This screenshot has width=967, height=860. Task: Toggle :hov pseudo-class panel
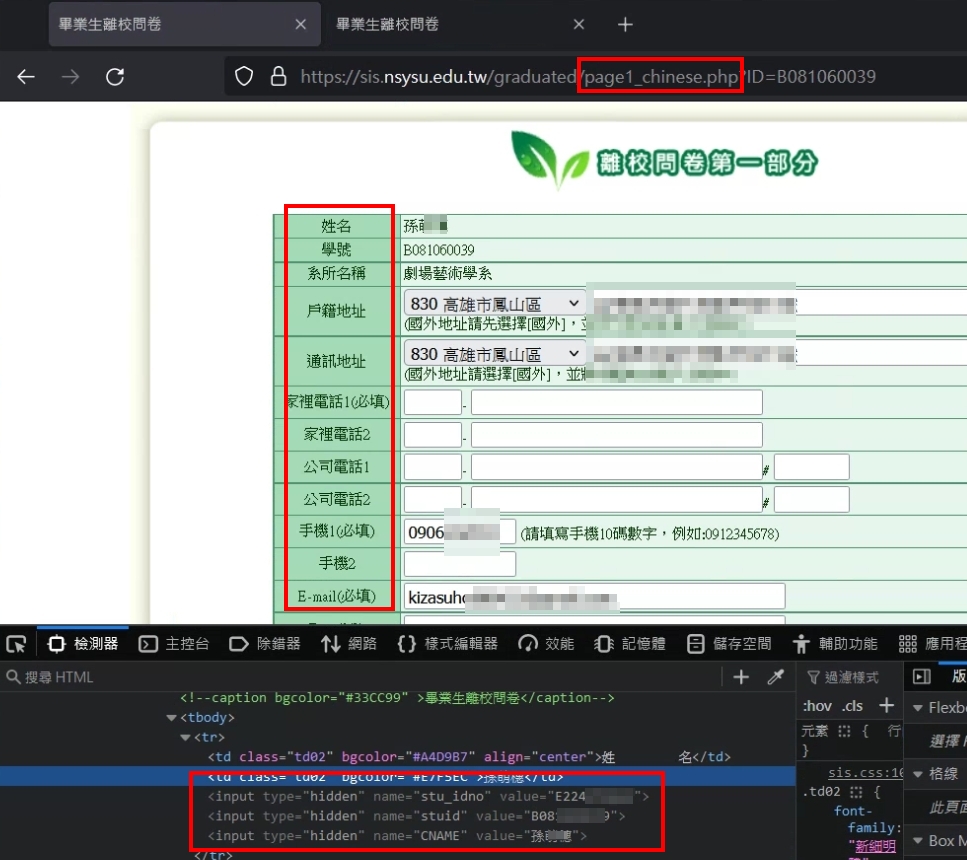817,706
